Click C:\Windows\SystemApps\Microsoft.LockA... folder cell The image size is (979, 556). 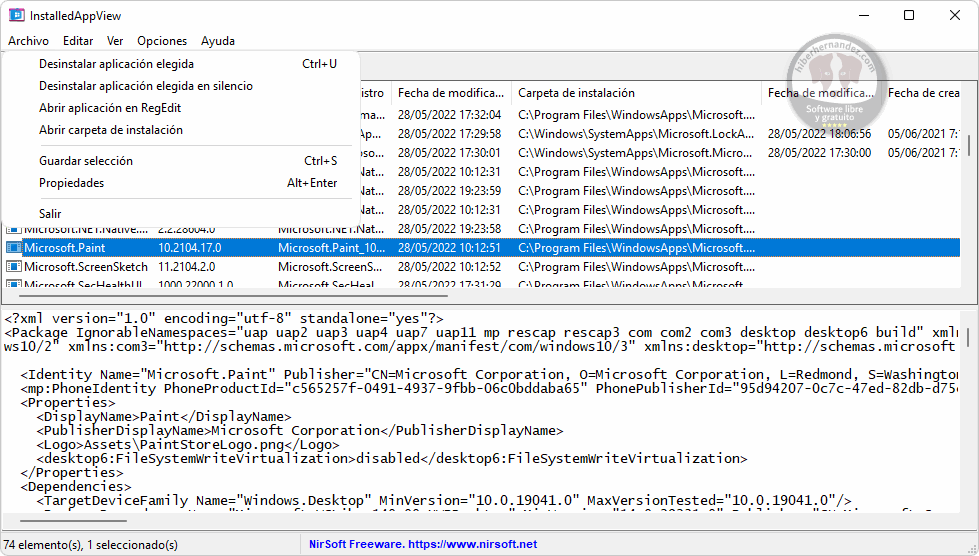(636, 134)
